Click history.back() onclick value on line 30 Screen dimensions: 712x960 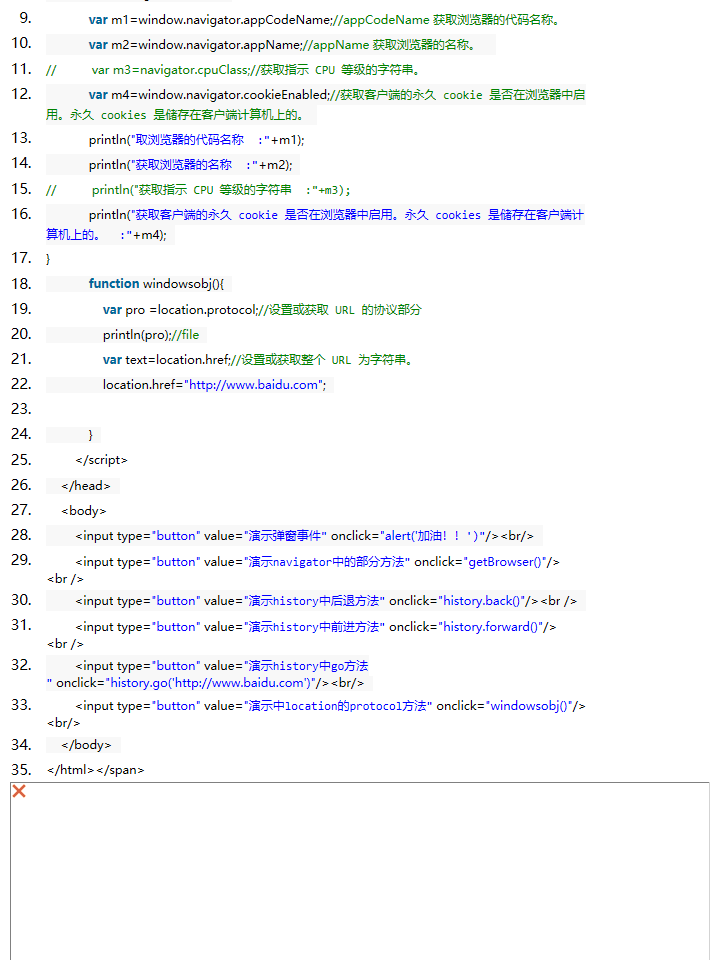tap(481, 601)
